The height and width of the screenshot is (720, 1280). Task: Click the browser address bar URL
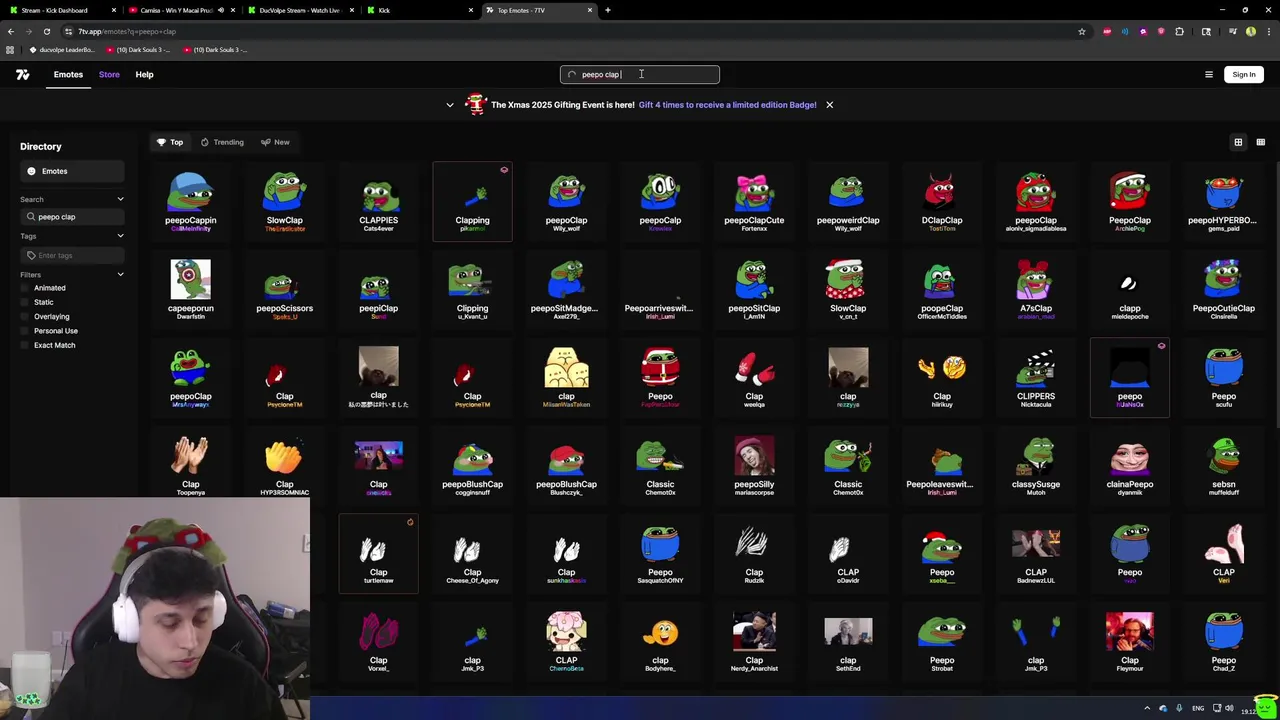tap(128, 31)
